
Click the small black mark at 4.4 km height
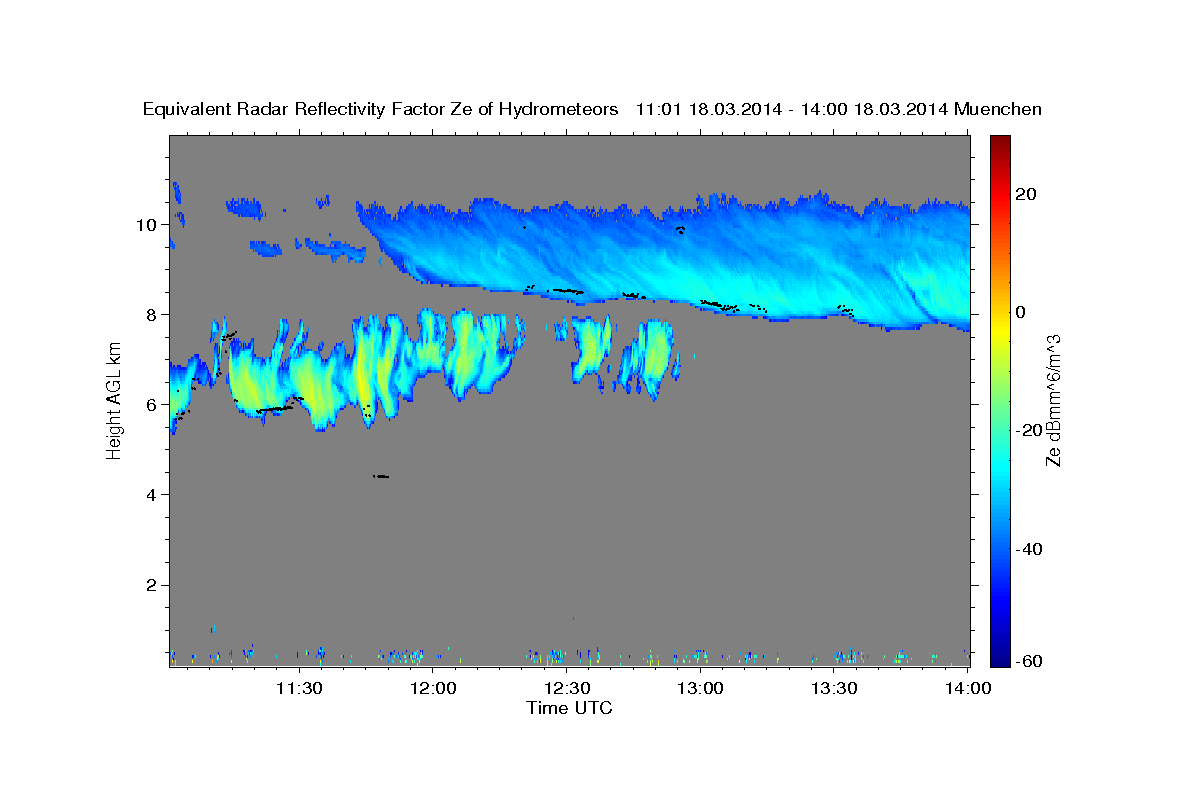[x=380, y=477]
